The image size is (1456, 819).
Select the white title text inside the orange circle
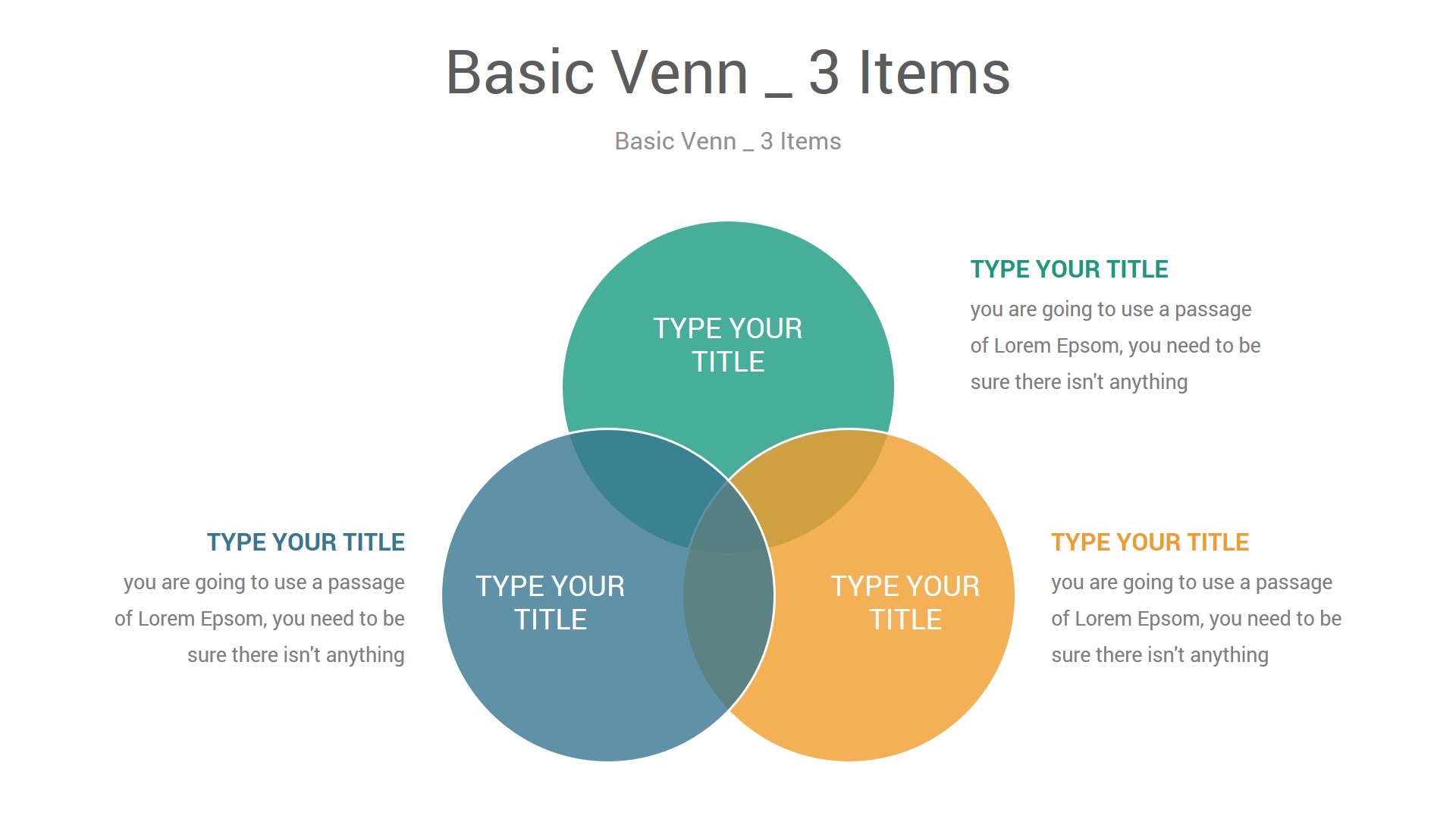click(905, 603)
